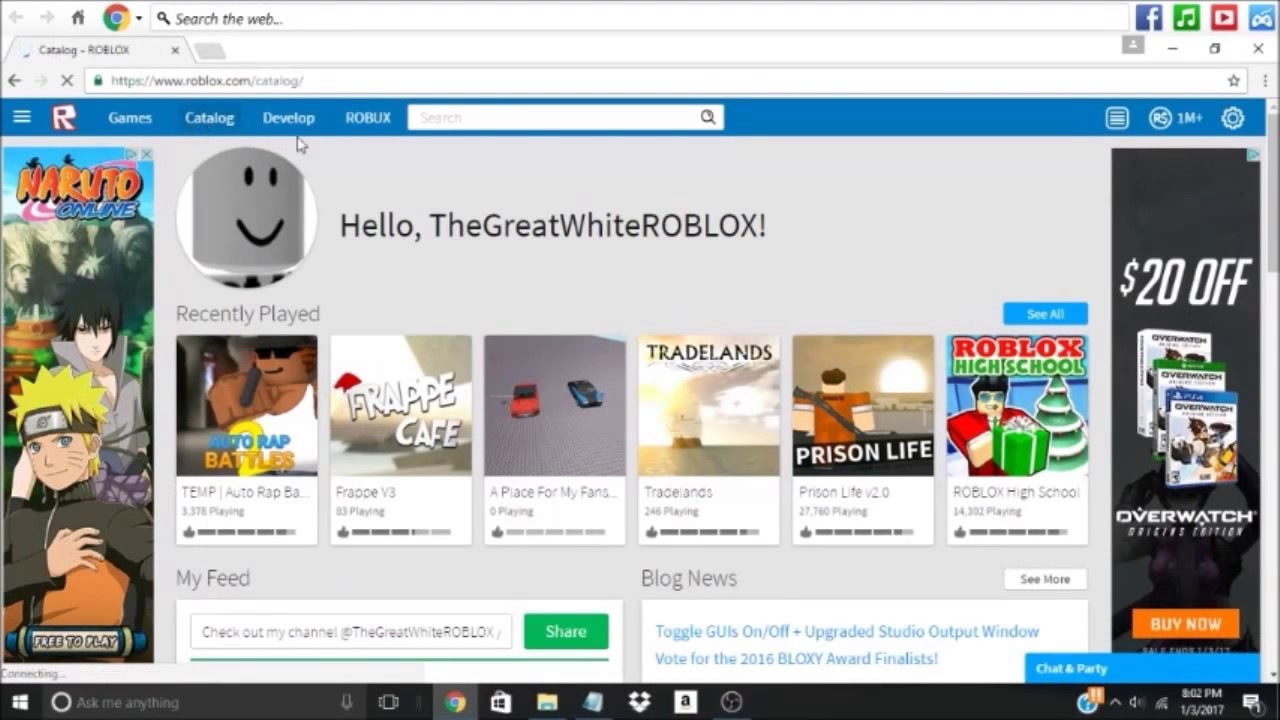This screenshot has width=1280, height=720.
Task: Open 'Toggle GUIs On/Off + Upgraded Studio Output Window' link
Action: coord(847,631)
